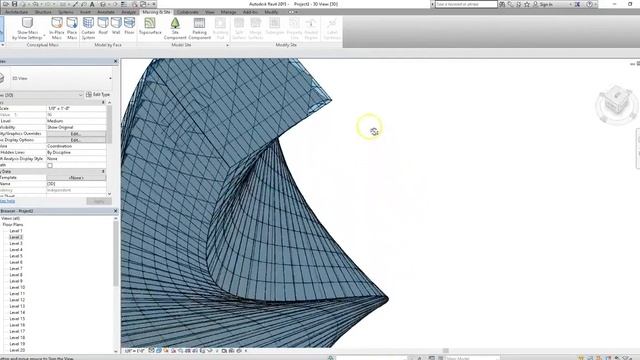640x360 pixels.
Task: Click the Views (all) tree node
Action: [x=10, y=218]
